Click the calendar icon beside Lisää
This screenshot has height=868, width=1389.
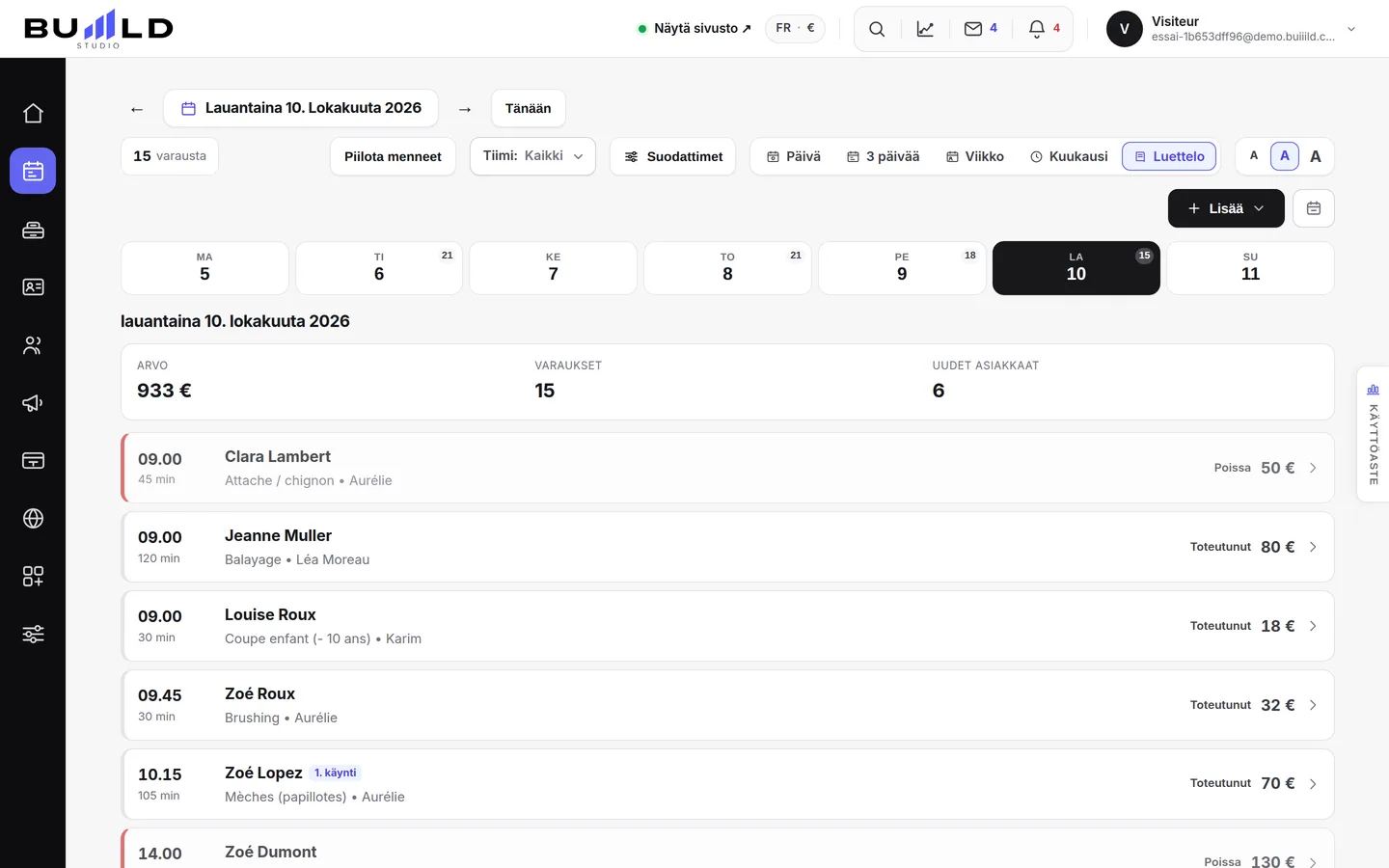tap(1314, 208)
